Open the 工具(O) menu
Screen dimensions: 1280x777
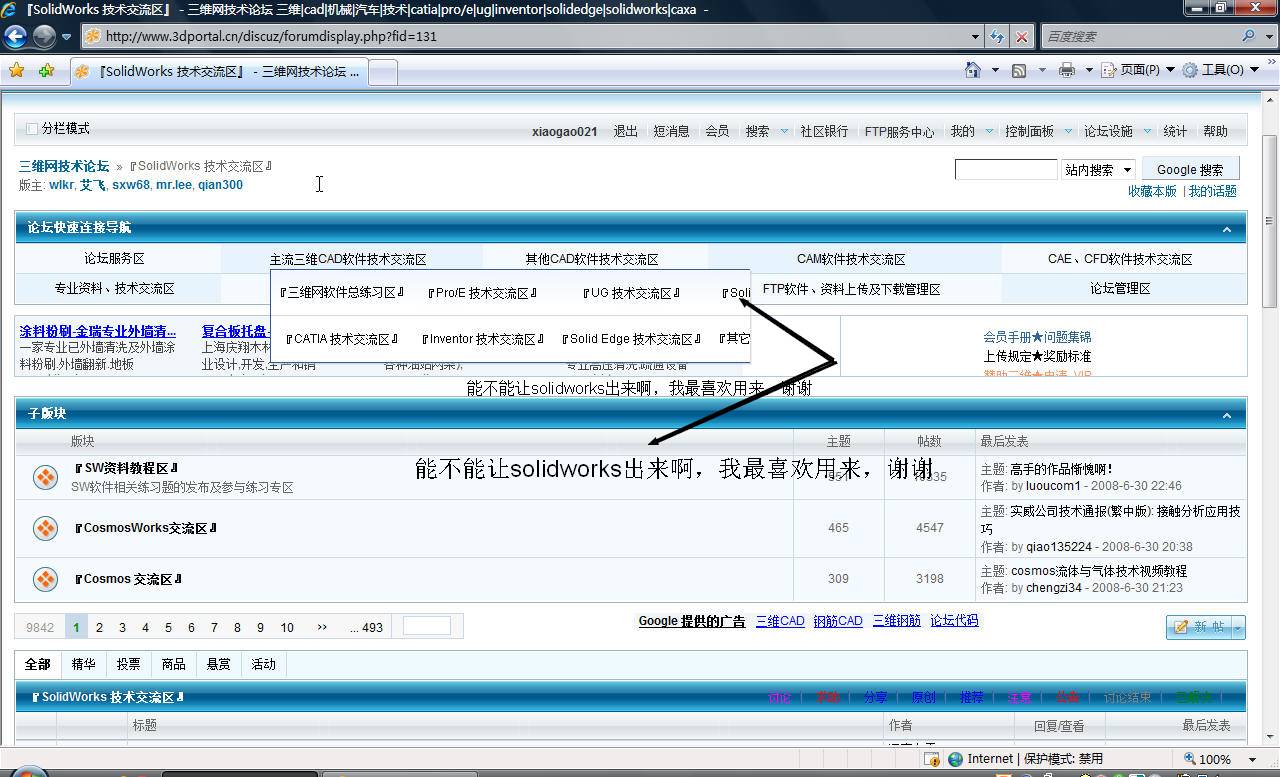[x=1220, y=70]
